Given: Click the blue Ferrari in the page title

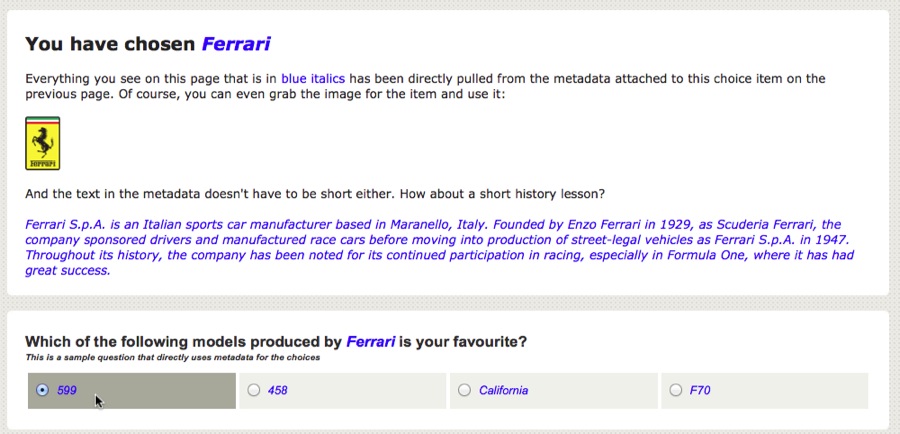Looking at the screenshot, I should tap(236, 44).
